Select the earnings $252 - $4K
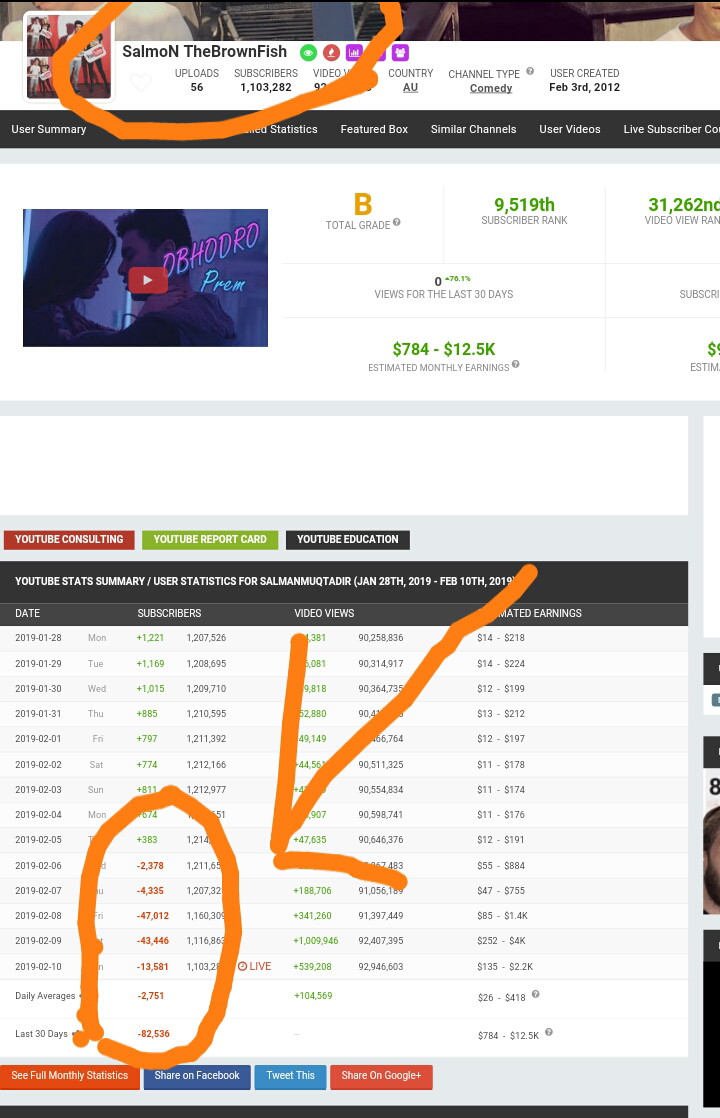 click(x=501, y=941)
